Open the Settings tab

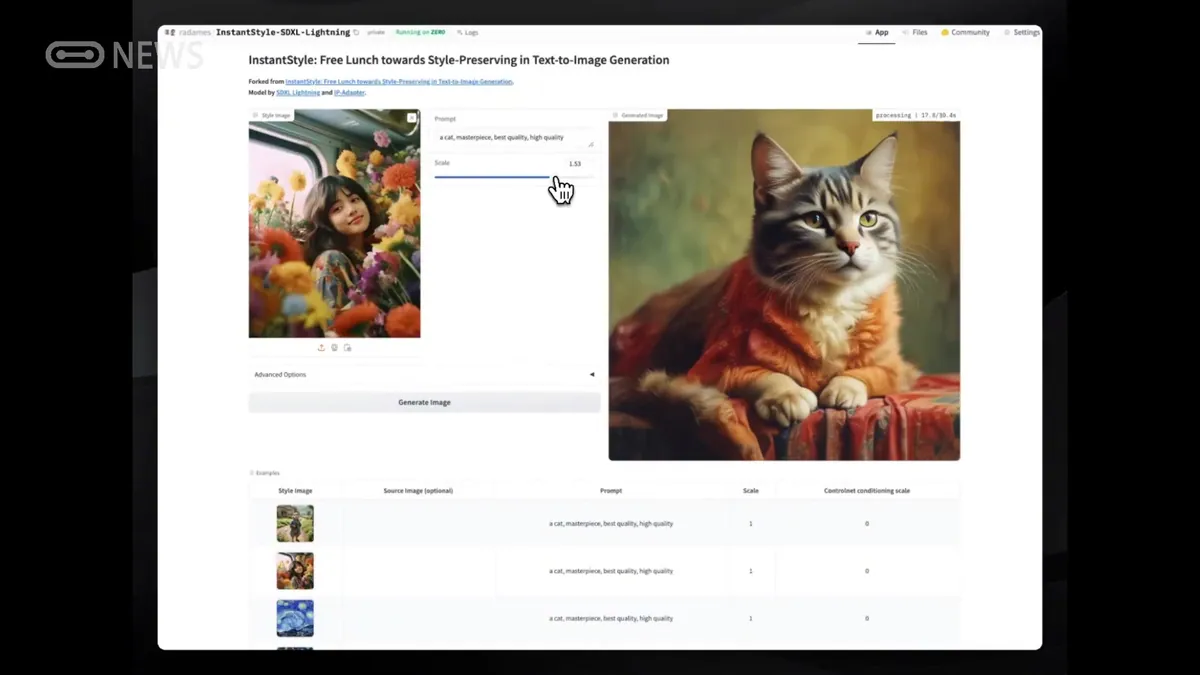(1022, 32)
